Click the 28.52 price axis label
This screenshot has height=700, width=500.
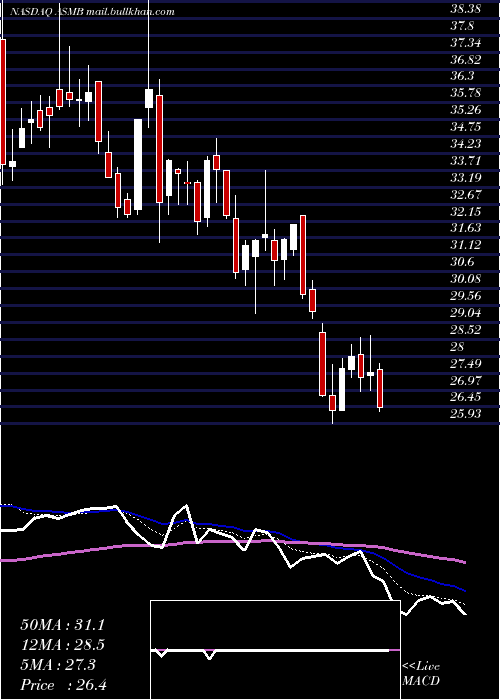466,329
